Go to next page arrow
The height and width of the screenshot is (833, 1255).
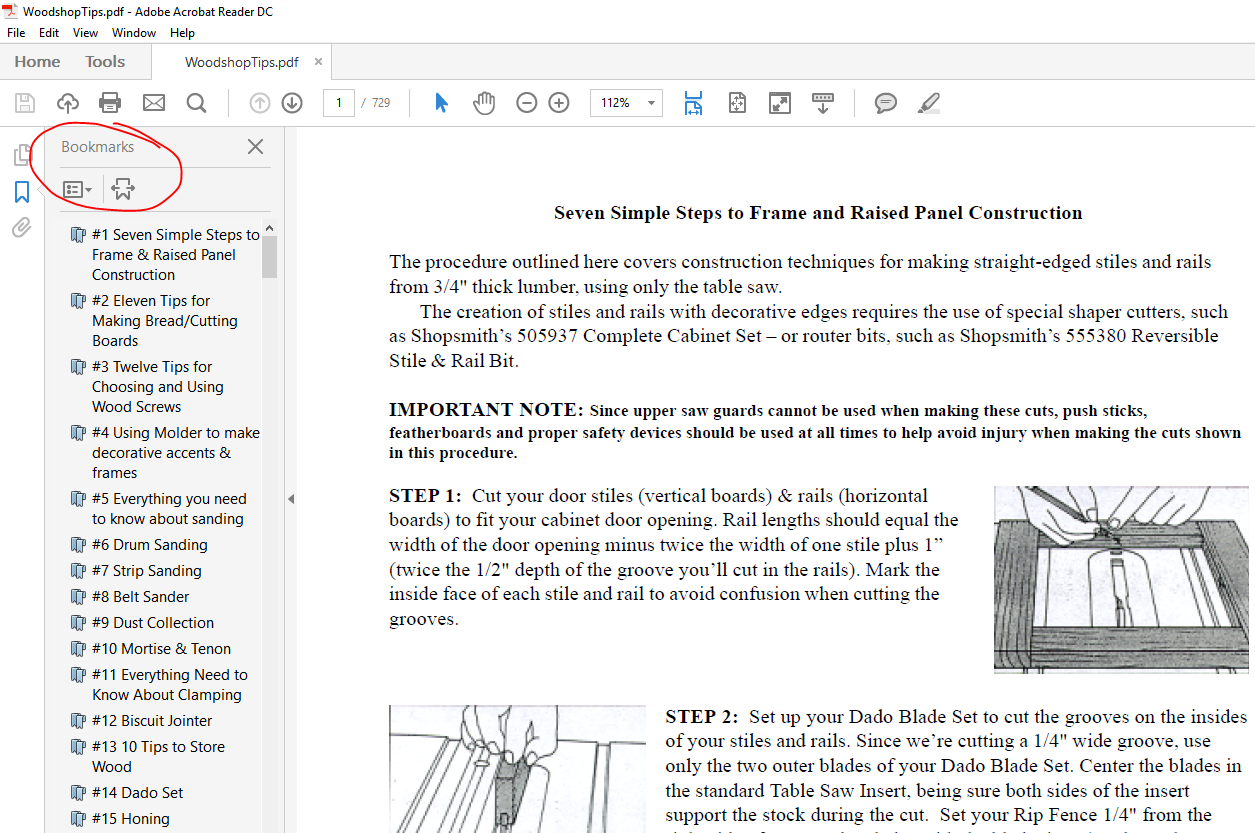(292, 103)
